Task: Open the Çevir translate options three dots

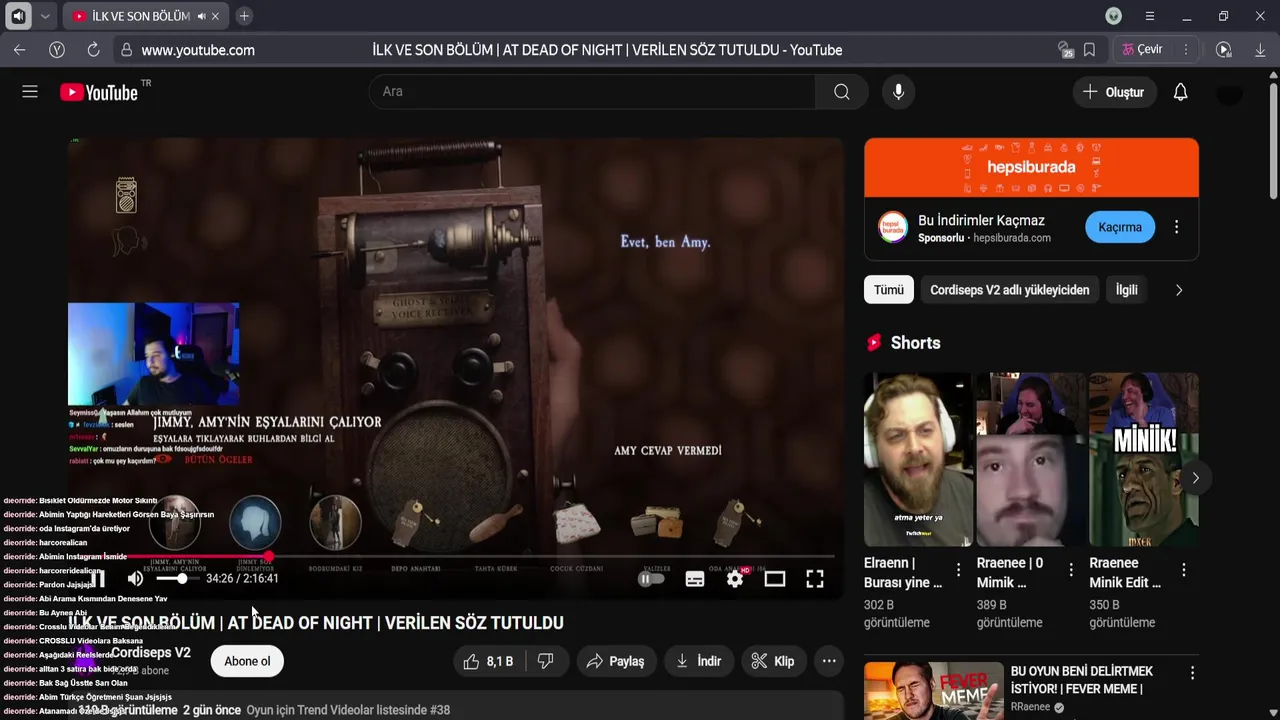Action: pyautogui.click(x=1185, y=50)
